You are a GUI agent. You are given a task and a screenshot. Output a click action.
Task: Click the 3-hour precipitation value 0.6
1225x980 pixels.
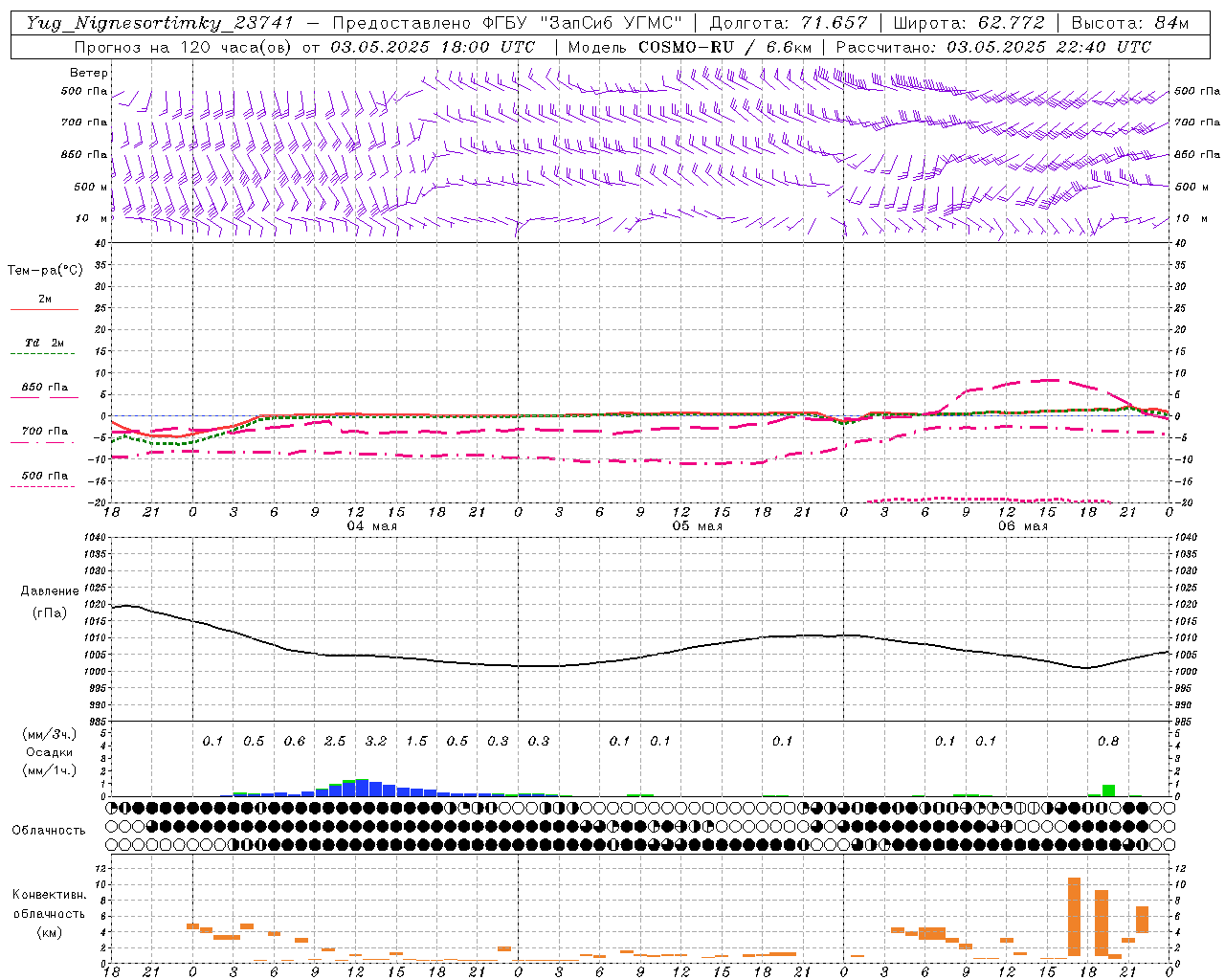pos(295,742)
